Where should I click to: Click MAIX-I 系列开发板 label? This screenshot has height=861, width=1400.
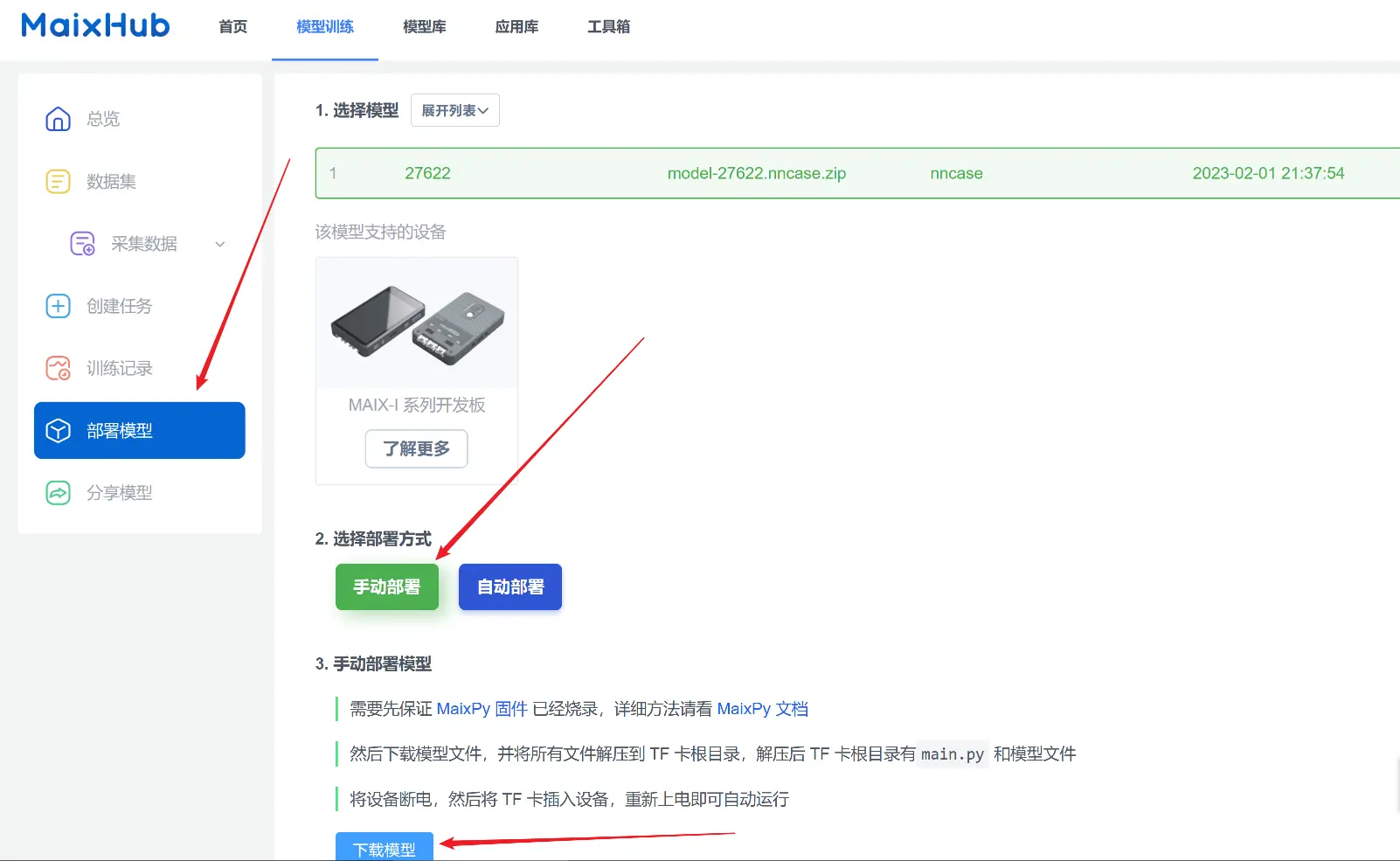coord(417,405)
